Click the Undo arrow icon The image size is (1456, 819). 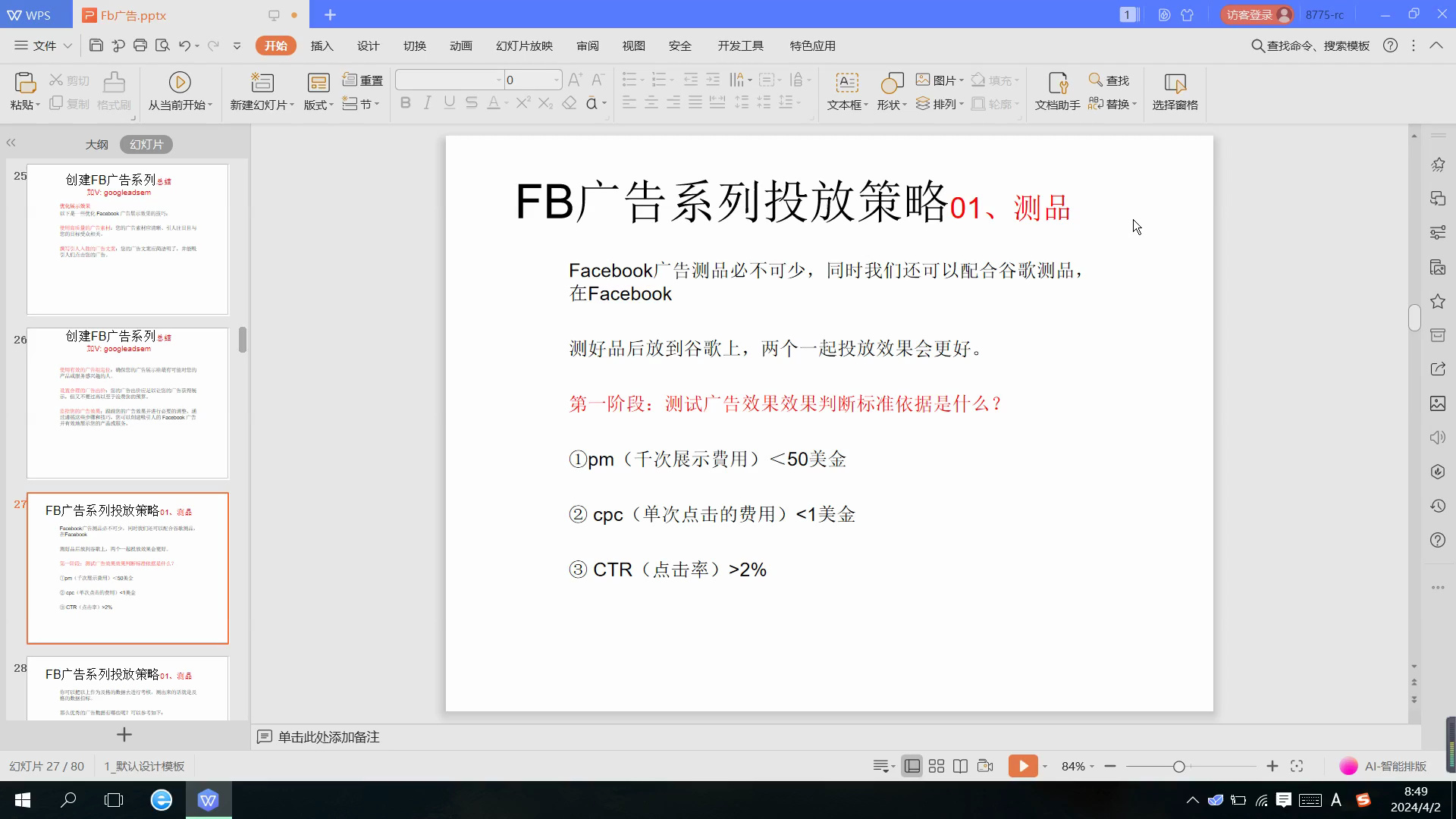[x=184, y=45]
